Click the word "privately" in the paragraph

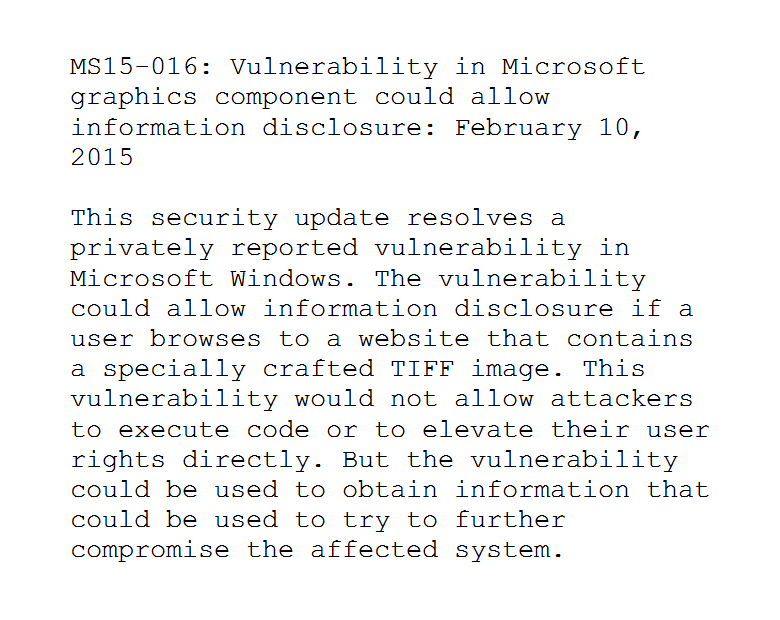click(x=142, y=250)
